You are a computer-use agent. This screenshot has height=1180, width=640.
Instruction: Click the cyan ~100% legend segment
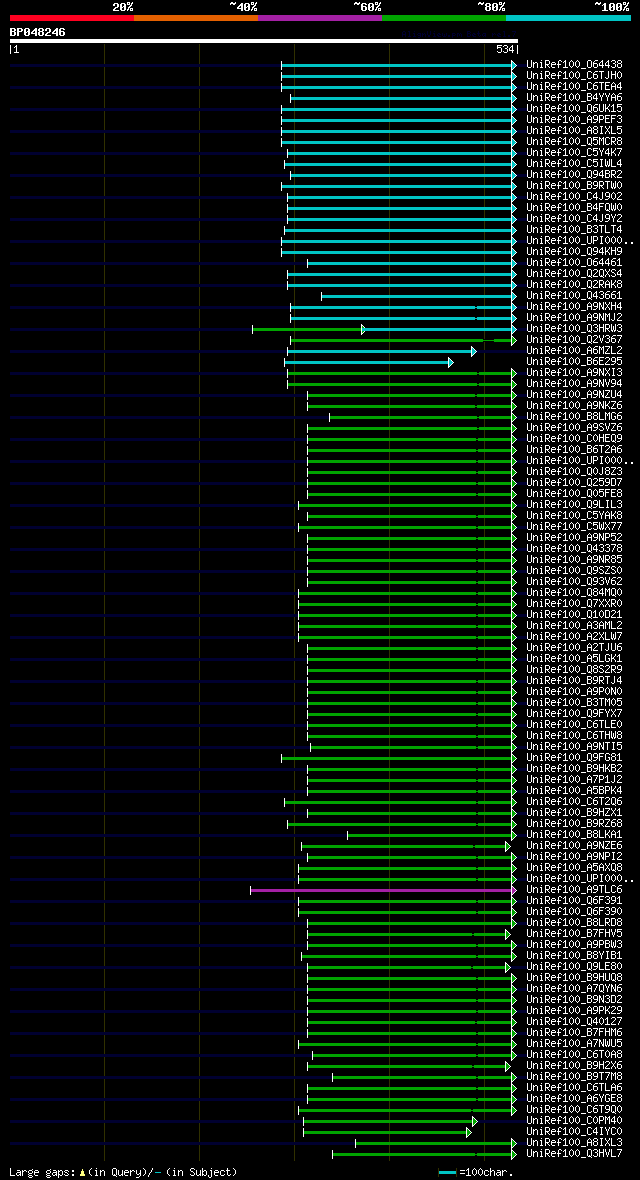click(x=568, y=17)
